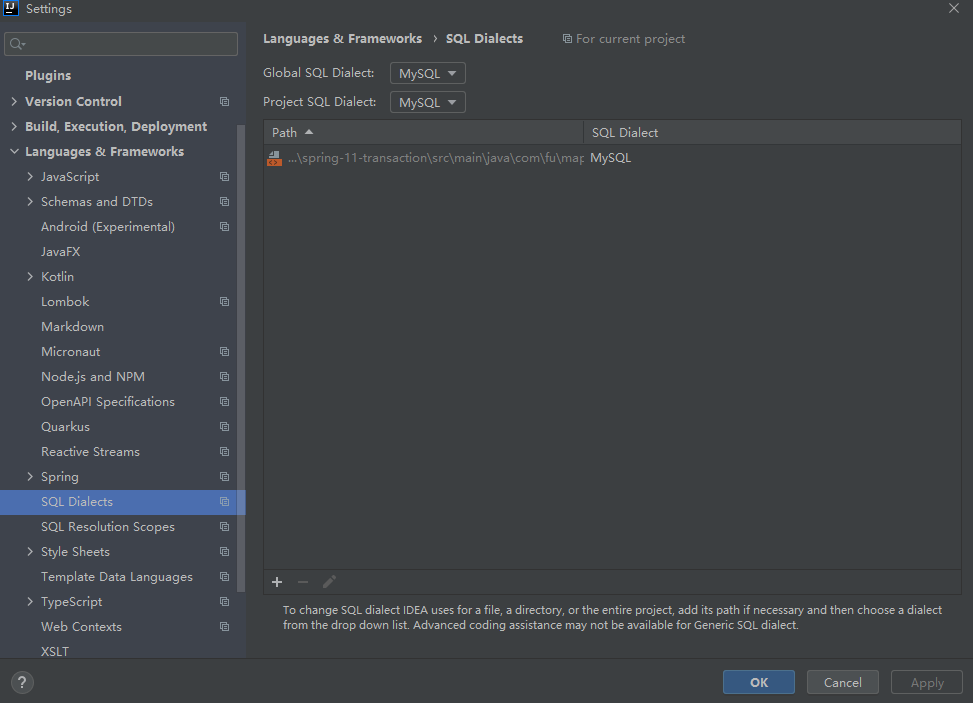
Task: Click project-level icon beside Node.js and NPM
Action: point(225,377)
